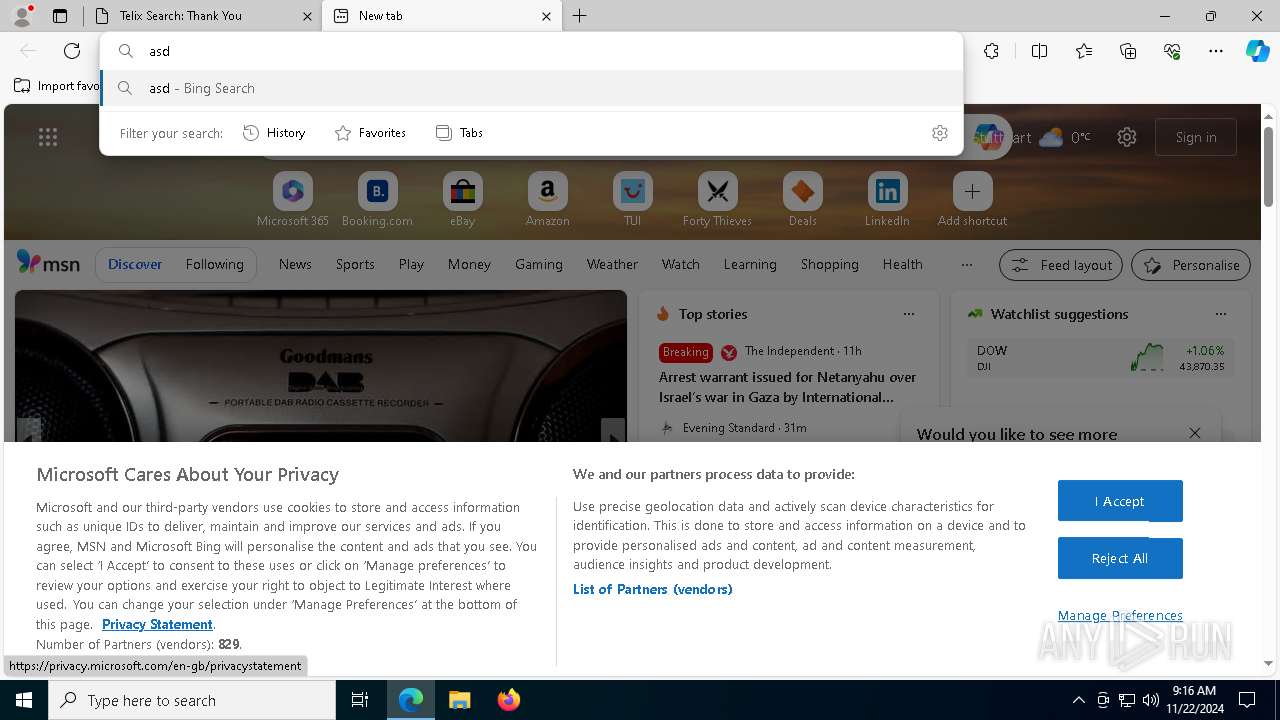1280x720 pixels.
Task: Click the Windows taskbar search box
Action: (192, 700)
